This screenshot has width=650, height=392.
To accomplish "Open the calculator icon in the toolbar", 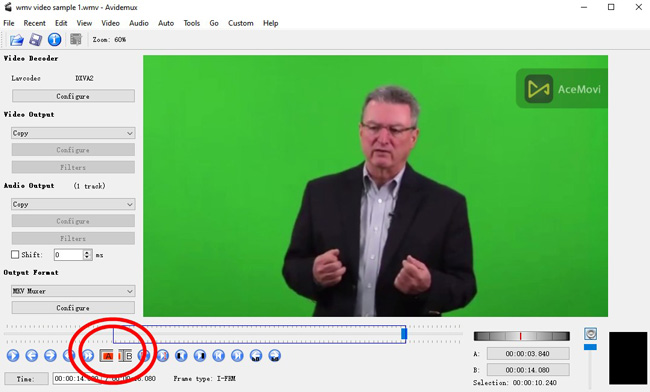I will 75,39.
